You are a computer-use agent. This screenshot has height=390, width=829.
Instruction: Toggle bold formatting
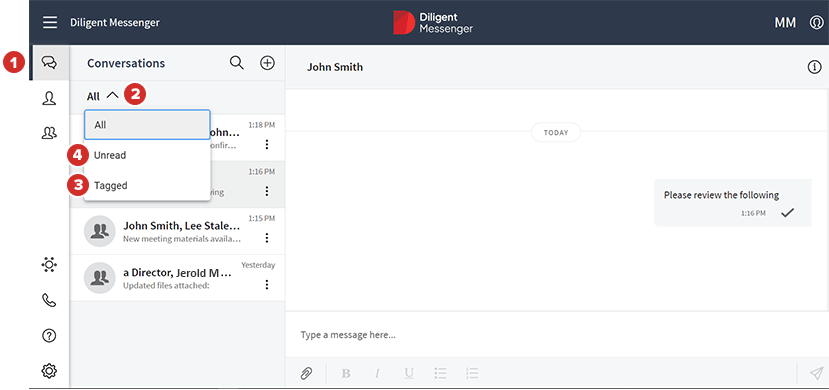point(346,374)
